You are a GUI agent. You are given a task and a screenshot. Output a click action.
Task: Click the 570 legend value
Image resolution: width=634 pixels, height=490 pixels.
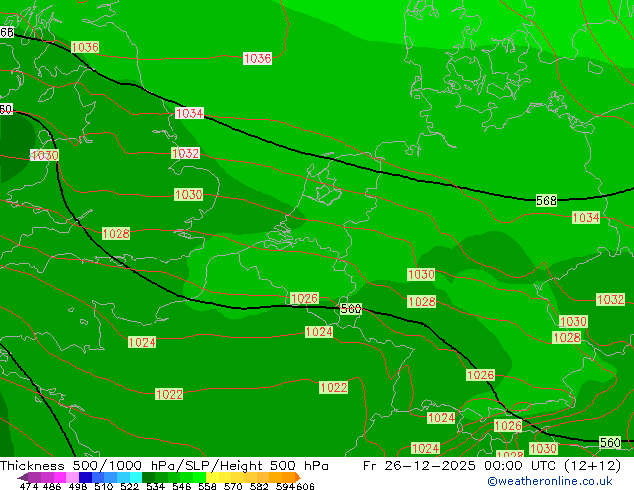[x=233, y=486]
